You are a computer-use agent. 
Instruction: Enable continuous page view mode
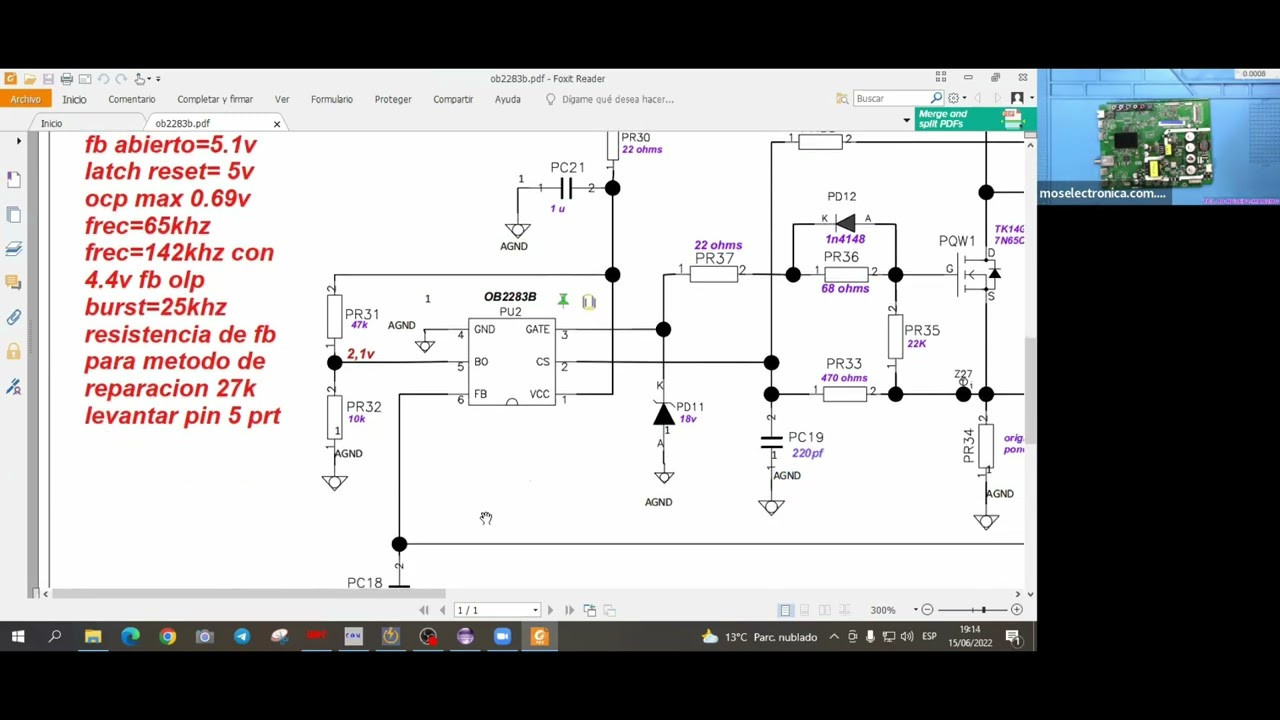tap(805, 610)
